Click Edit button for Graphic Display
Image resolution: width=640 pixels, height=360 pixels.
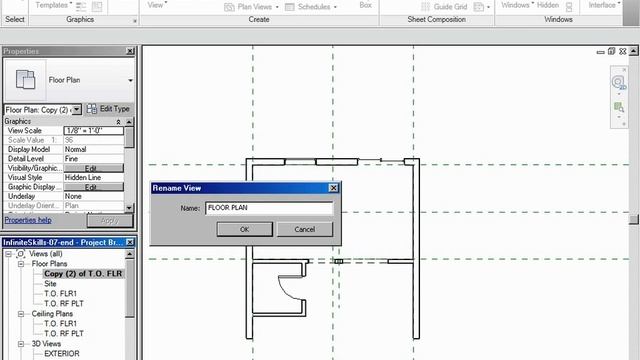coord(93,187)
